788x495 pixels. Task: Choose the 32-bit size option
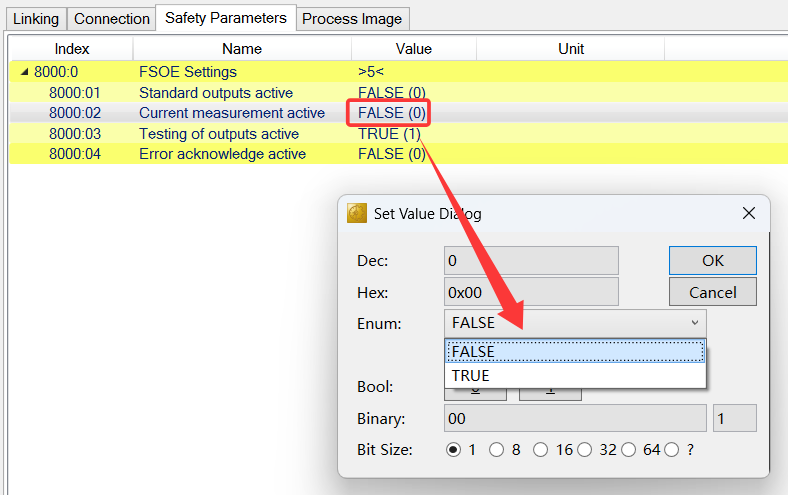tap(584, 450)
